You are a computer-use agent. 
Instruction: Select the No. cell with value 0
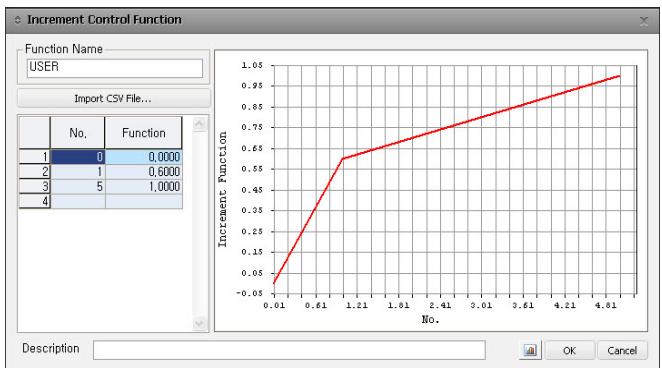coord(78,157)
